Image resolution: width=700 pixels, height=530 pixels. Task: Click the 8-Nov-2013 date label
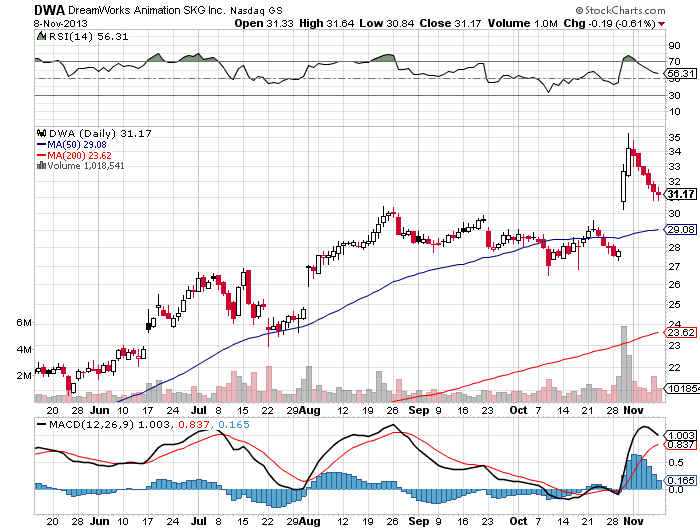[61, 24]
